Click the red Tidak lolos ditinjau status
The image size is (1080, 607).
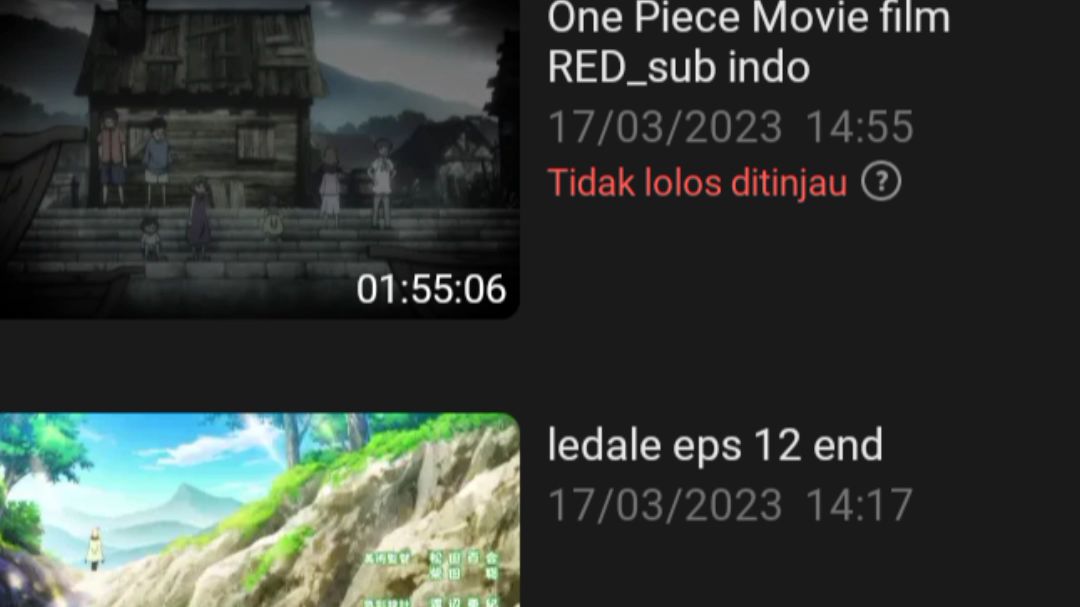click(x=697, y=183)
